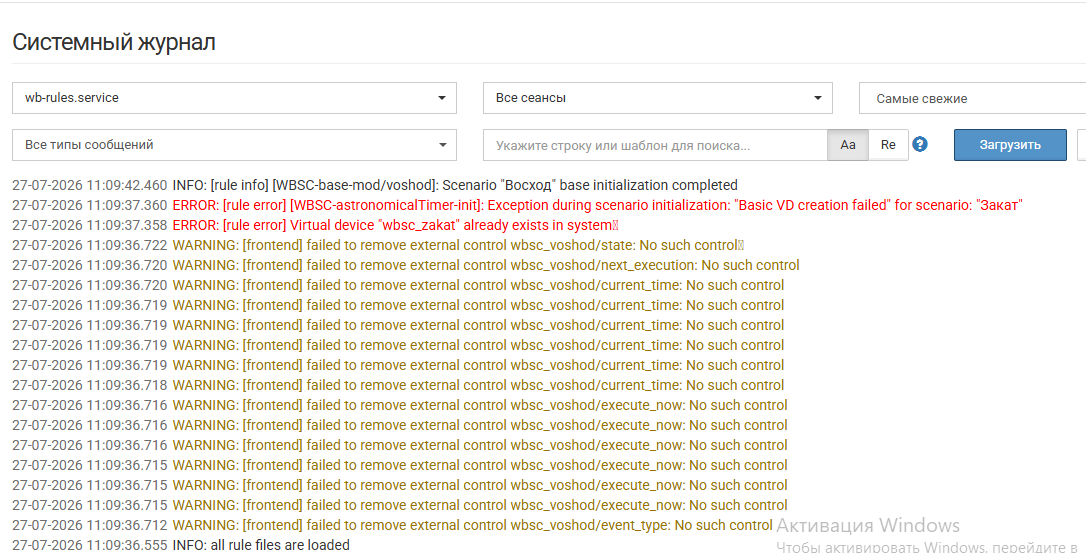This screenshot has height=553, width=1086.
Task: Click the "Загрузить" load button
Action: click(1010, 145)
